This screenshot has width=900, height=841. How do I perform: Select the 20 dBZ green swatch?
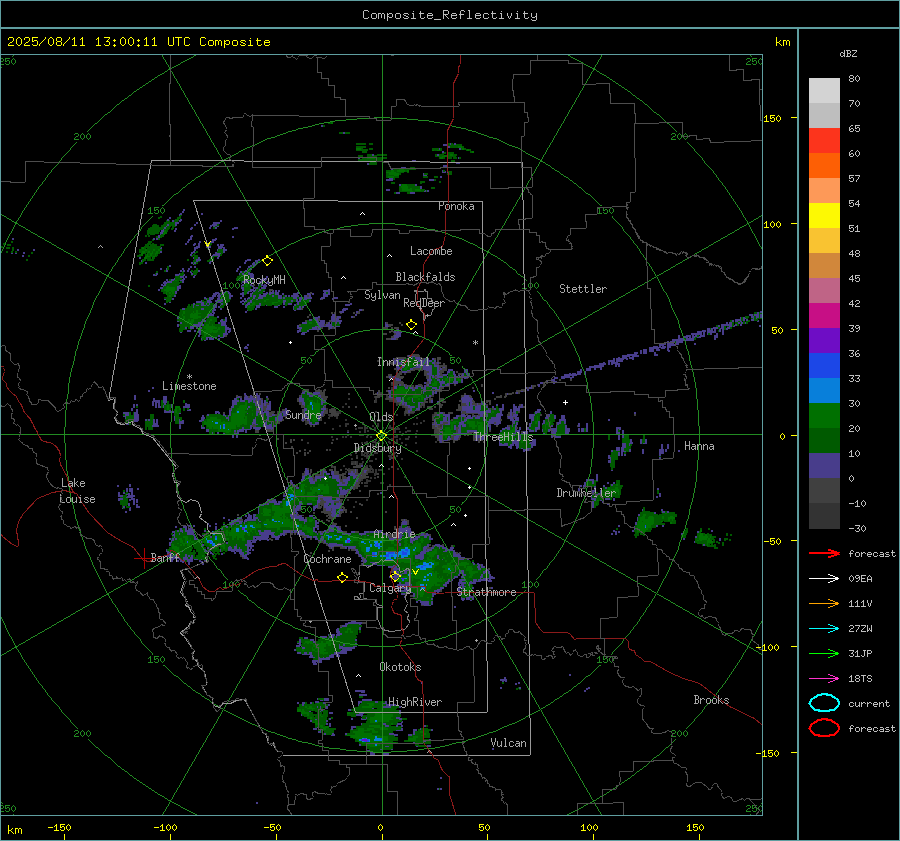(824, 416)
